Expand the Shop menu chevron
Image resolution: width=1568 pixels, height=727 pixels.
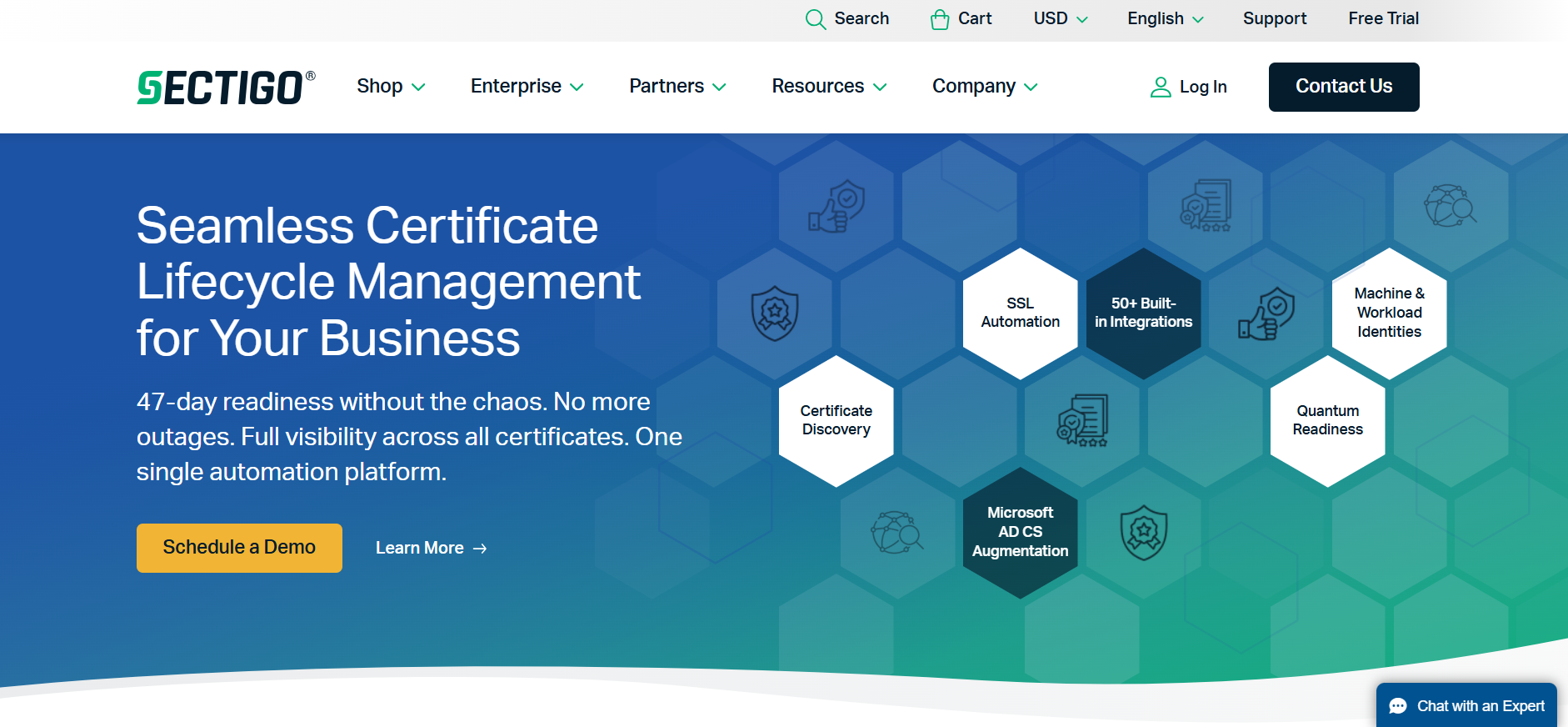[419, 88]
